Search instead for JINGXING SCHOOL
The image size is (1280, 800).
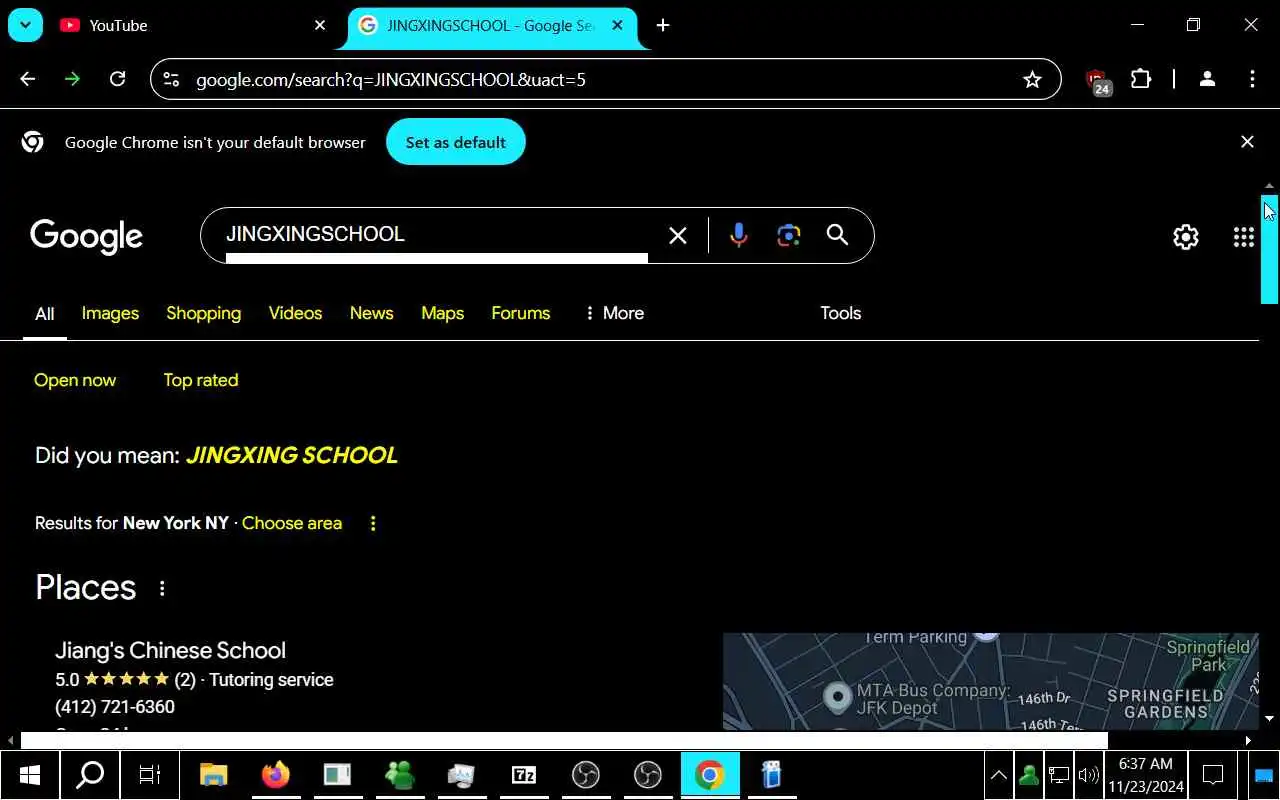[x=292, y=455]
